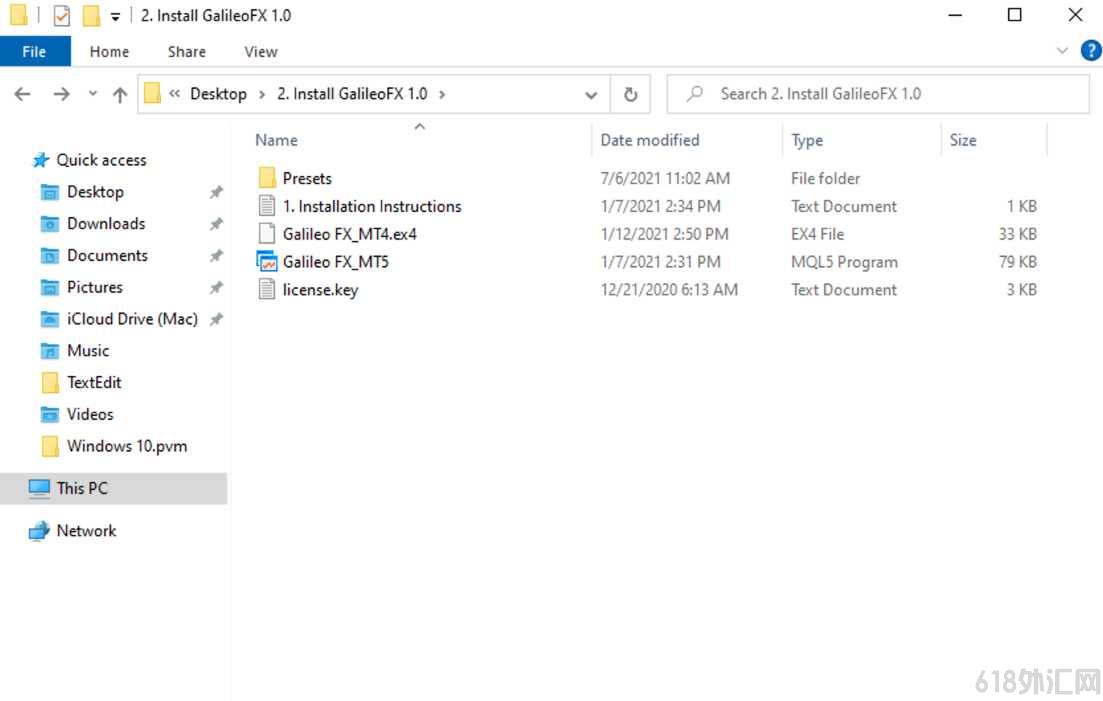The width and height of the screenshot is (1103, 701).
Task: Open Music in the navigation pane
Action: tap(88, 350)
